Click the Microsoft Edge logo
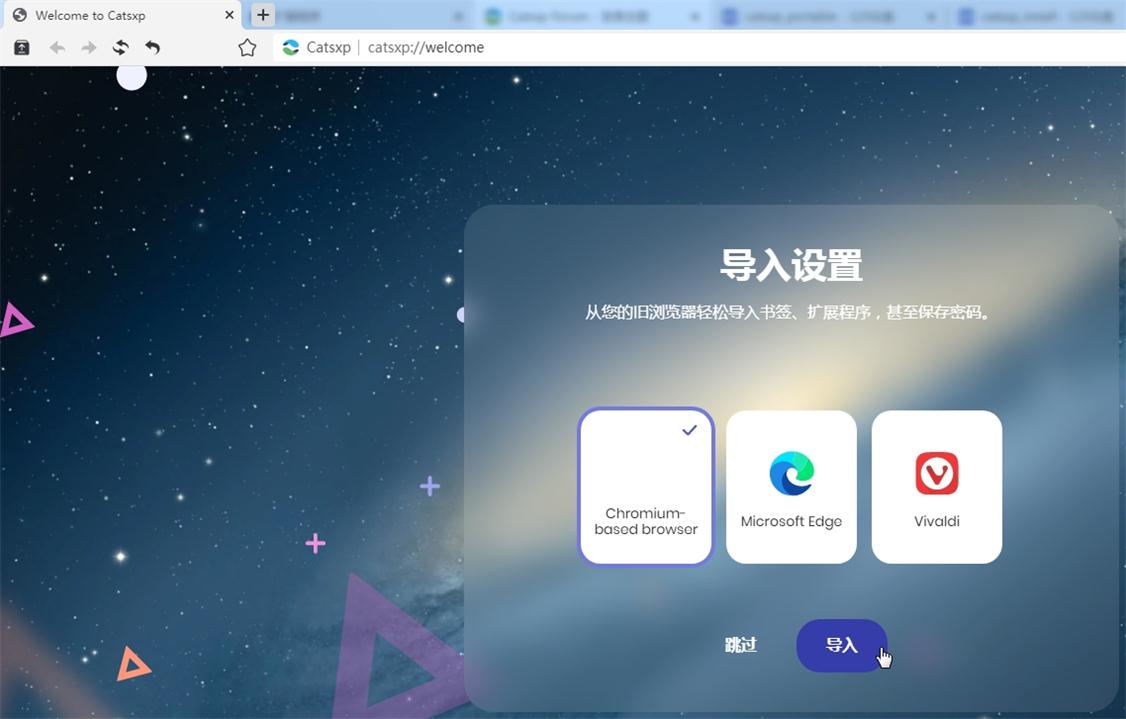The width and height of the screenshot is (1126, 719). [x=791, y=473]
